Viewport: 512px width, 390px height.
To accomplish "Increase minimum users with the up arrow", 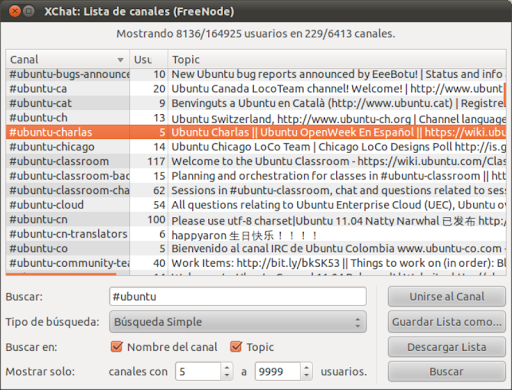I will [x=227, y=367].
